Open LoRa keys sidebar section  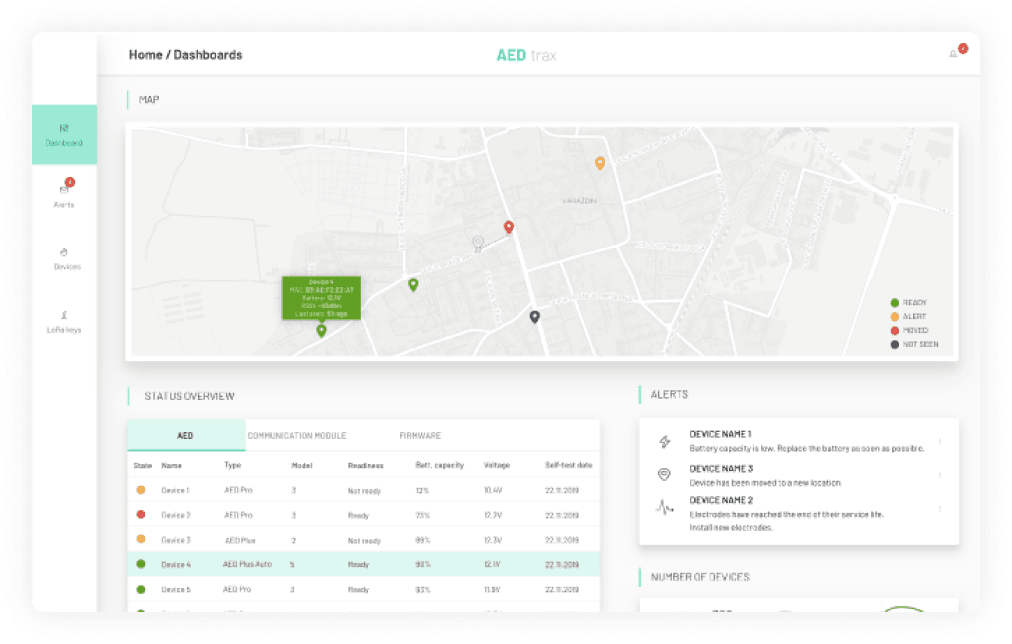64,320
